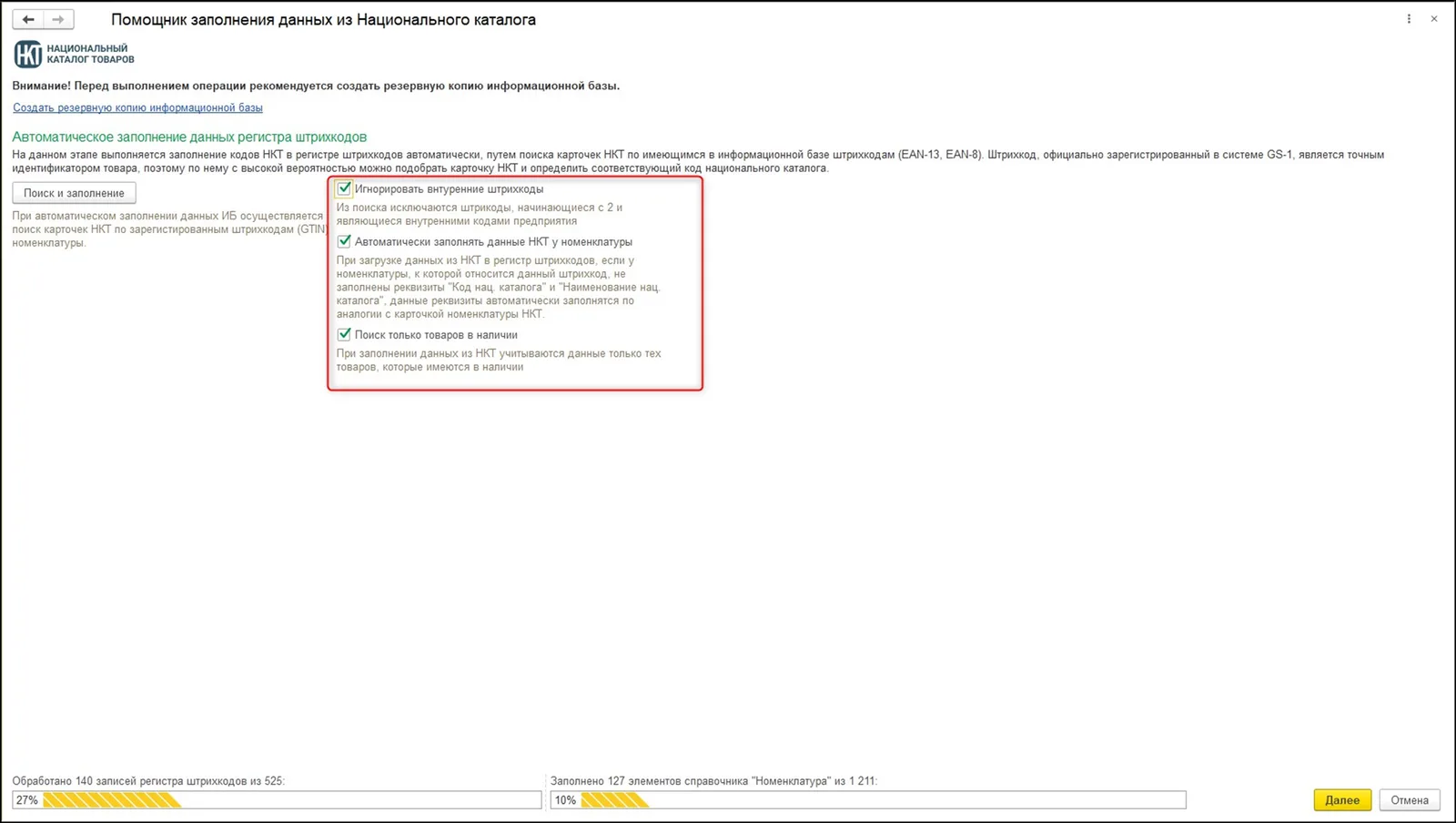This screenshot has height=823, width=1456.
Task: Click the description При загрузке данных из НКТ
Action: coord(499,287)
